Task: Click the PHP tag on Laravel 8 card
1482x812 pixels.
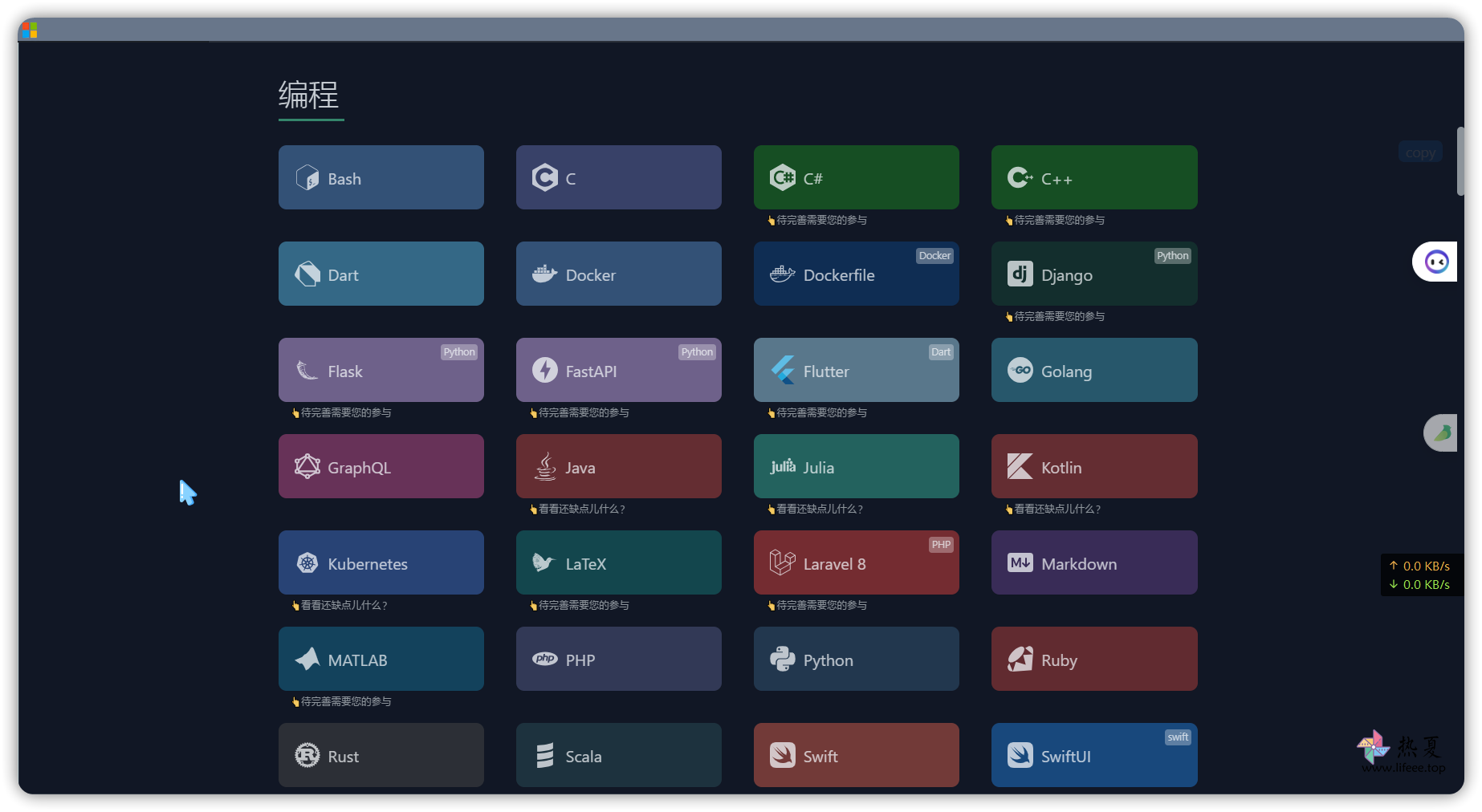Action: (x=941, y=545)
